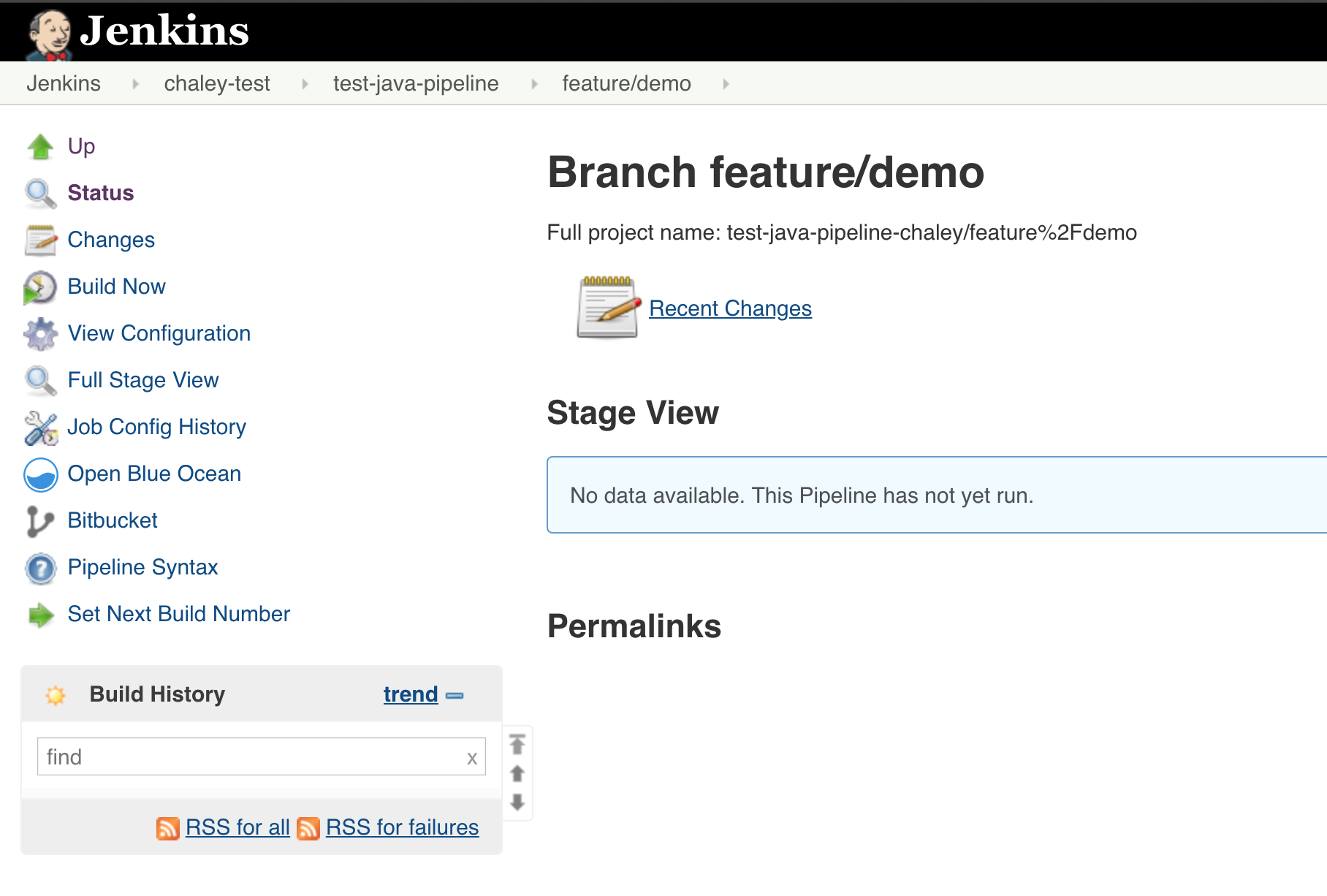Open the feature/demo breadcrumb
The height and width of the screenshot is (896, 1327).
point(626,83)
